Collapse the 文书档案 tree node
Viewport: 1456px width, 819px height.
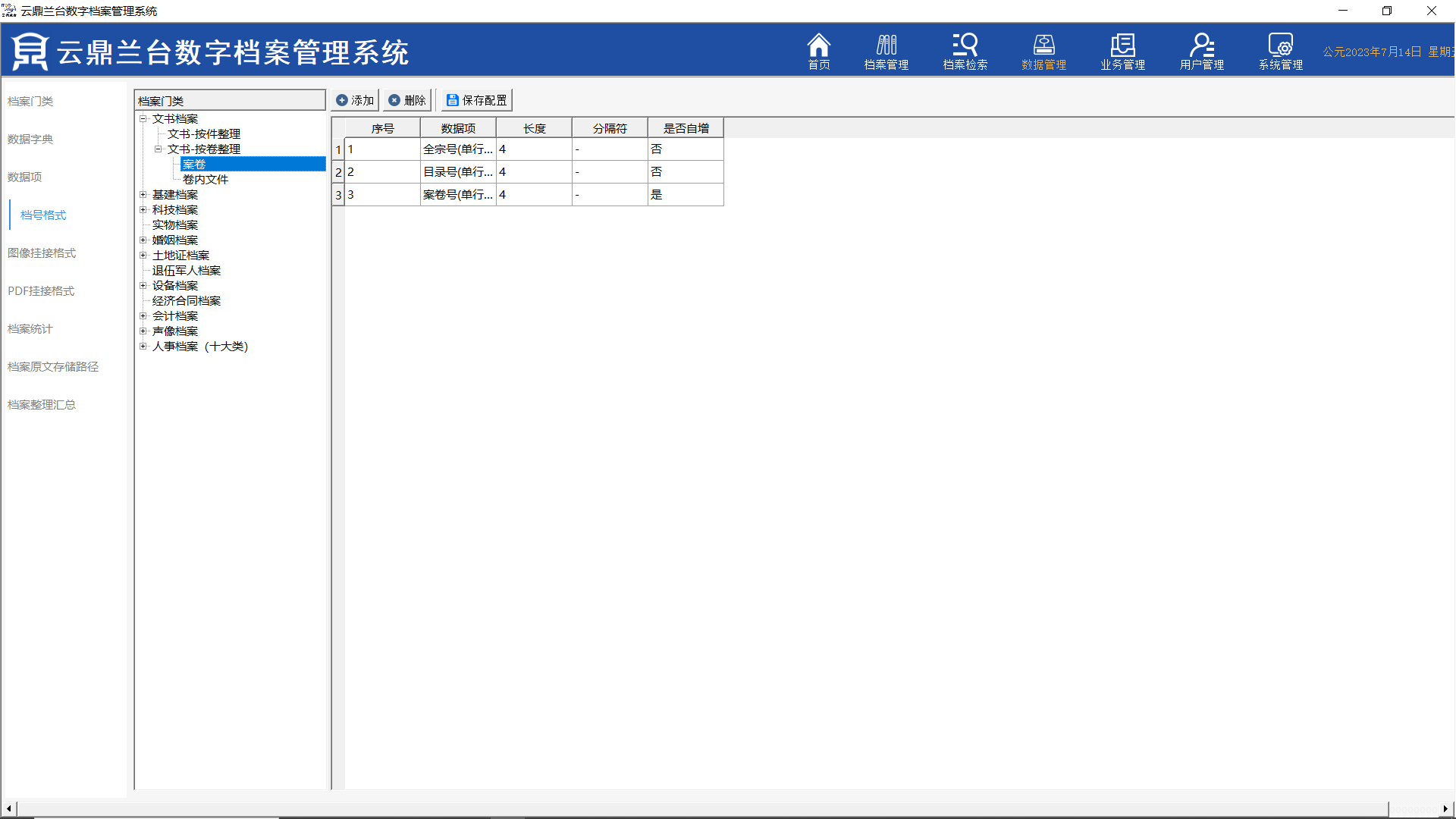point(143,119)
